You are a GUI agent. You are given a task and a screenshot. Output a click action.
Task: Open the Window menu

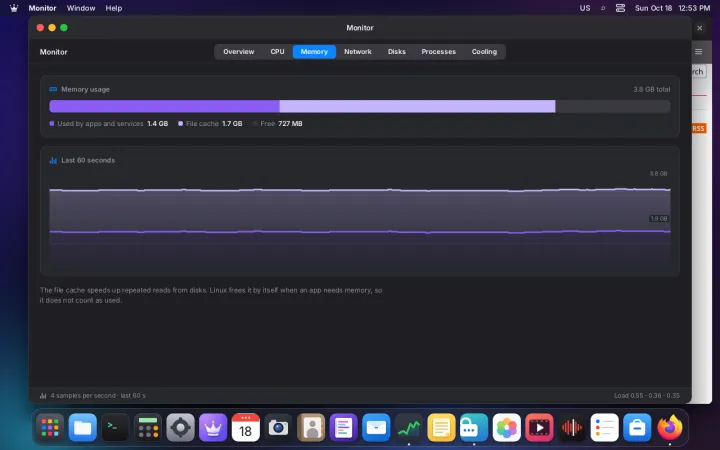(81, 8)
